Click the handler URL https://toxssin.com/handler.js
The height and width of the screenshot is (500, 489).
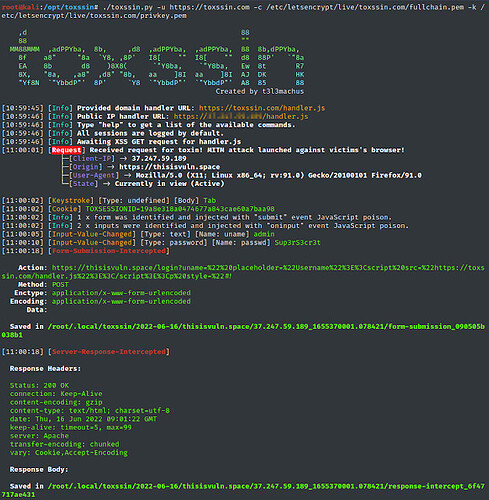pyautogui.click(x=262, y=108)
